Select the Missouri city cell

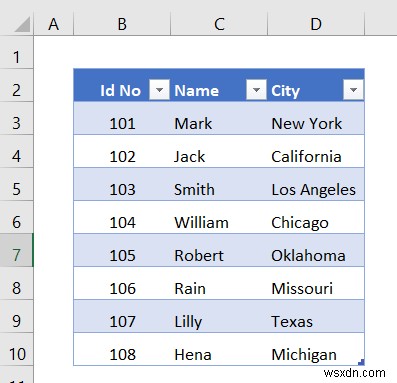(316, 283)
